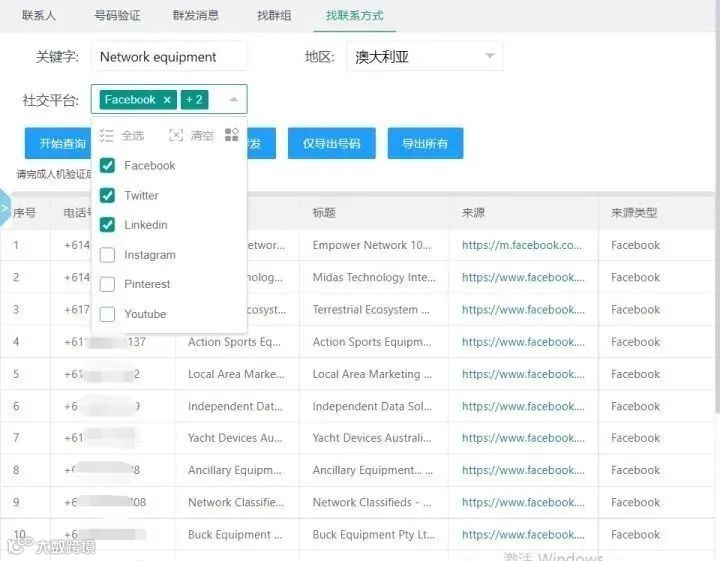The width and height of the screenshot is (720, 561).
Task: Open the facebook link for Ancillary Equipment
Action: click(523, 470)
